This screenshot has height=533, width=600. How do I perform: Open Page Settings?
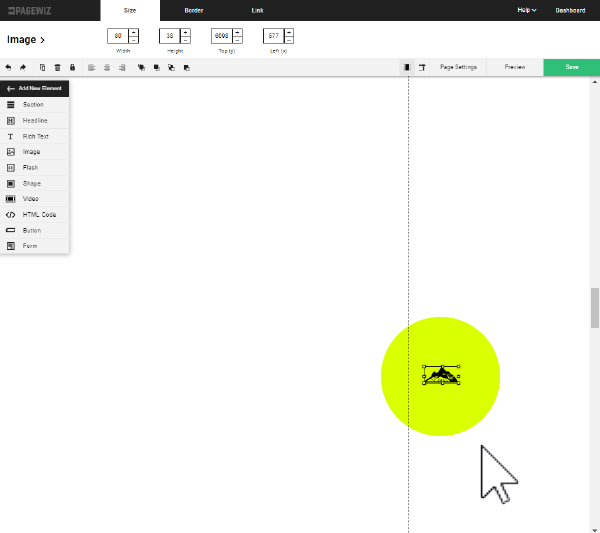click(458, 67)
